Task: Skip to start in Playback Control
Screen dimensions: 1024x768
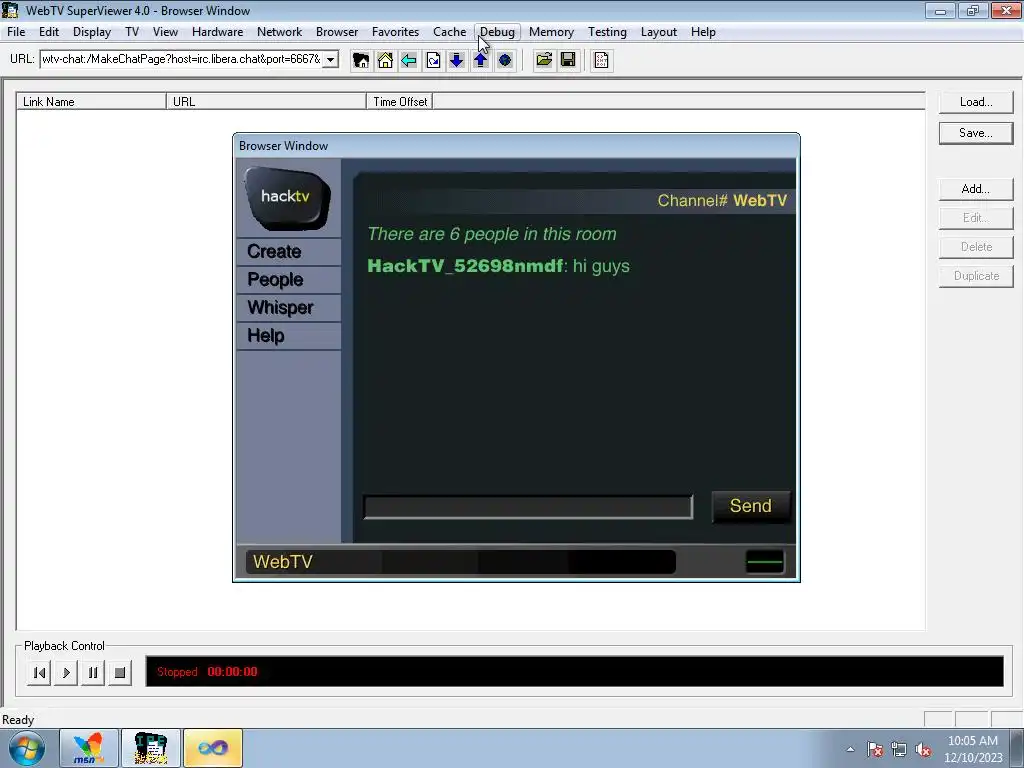Action: (39, 673)
